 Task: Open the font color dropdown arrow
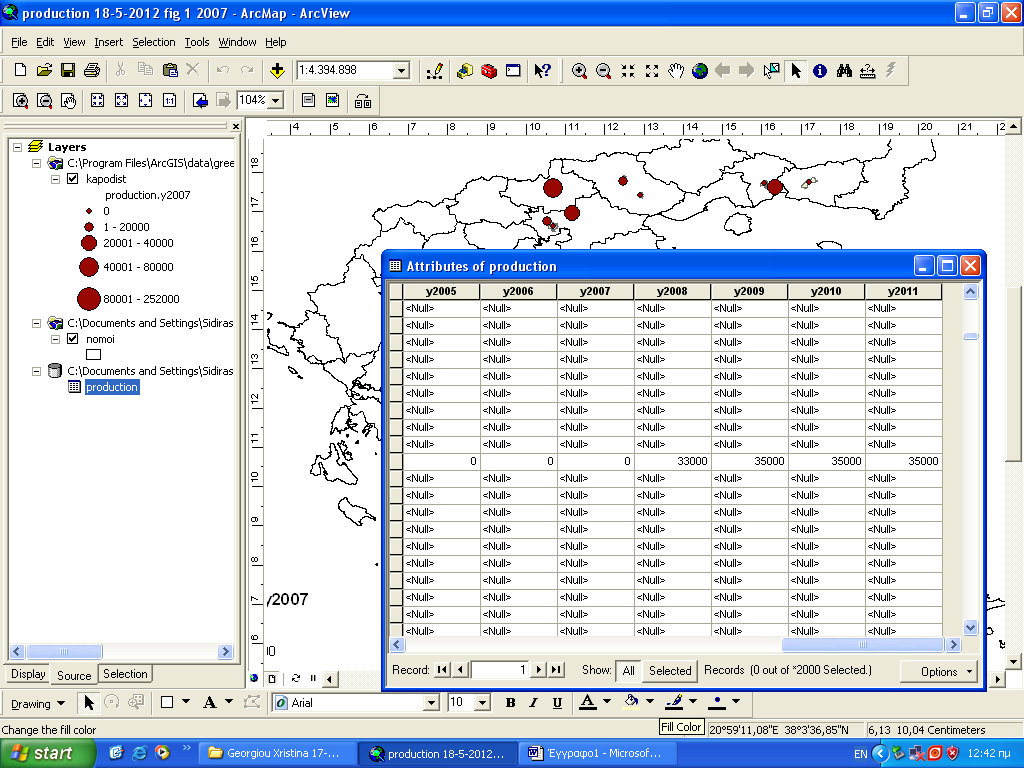click(607, 702)
